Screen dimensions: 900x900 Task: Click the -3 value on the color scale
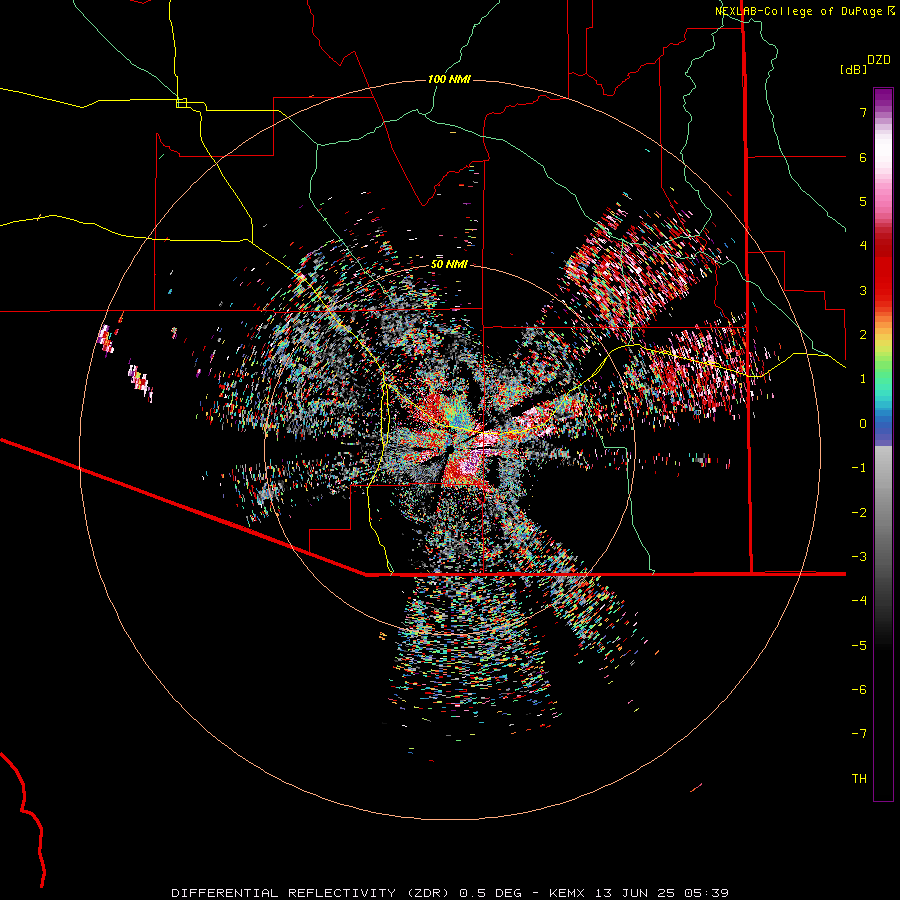859,556
